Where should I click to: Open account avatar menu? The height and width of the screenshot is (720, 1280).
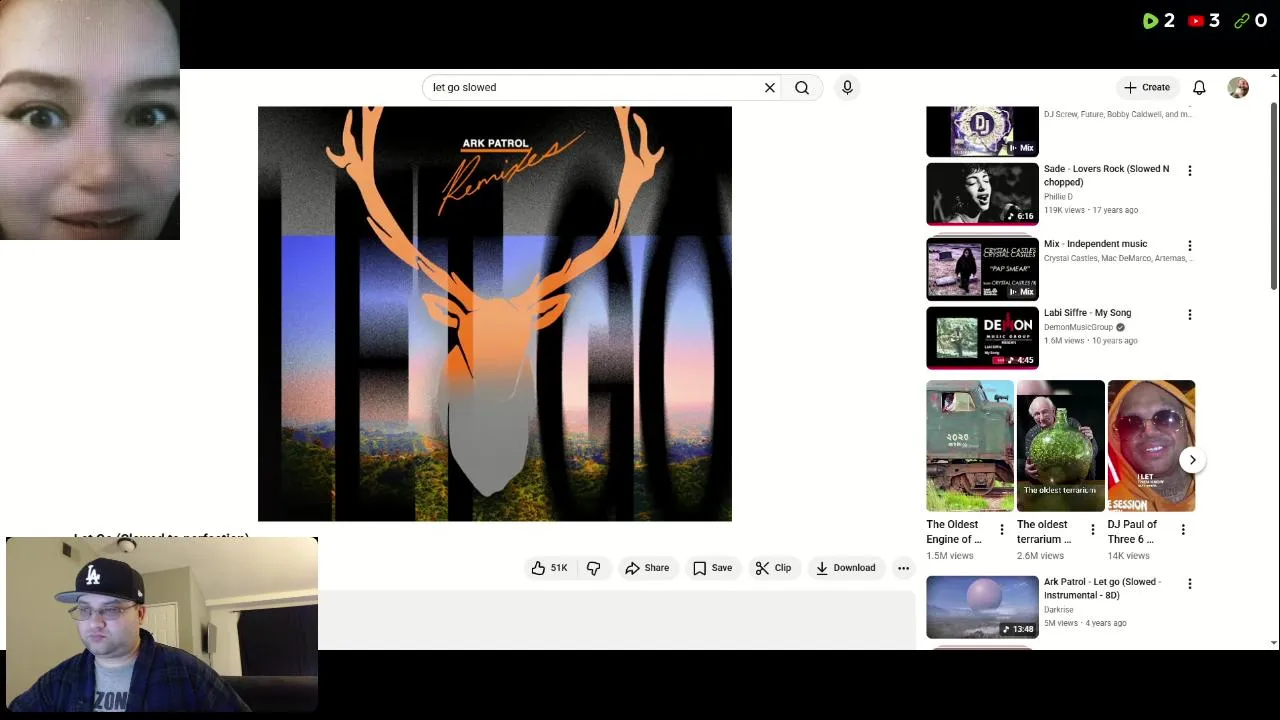coord(1238,87)
